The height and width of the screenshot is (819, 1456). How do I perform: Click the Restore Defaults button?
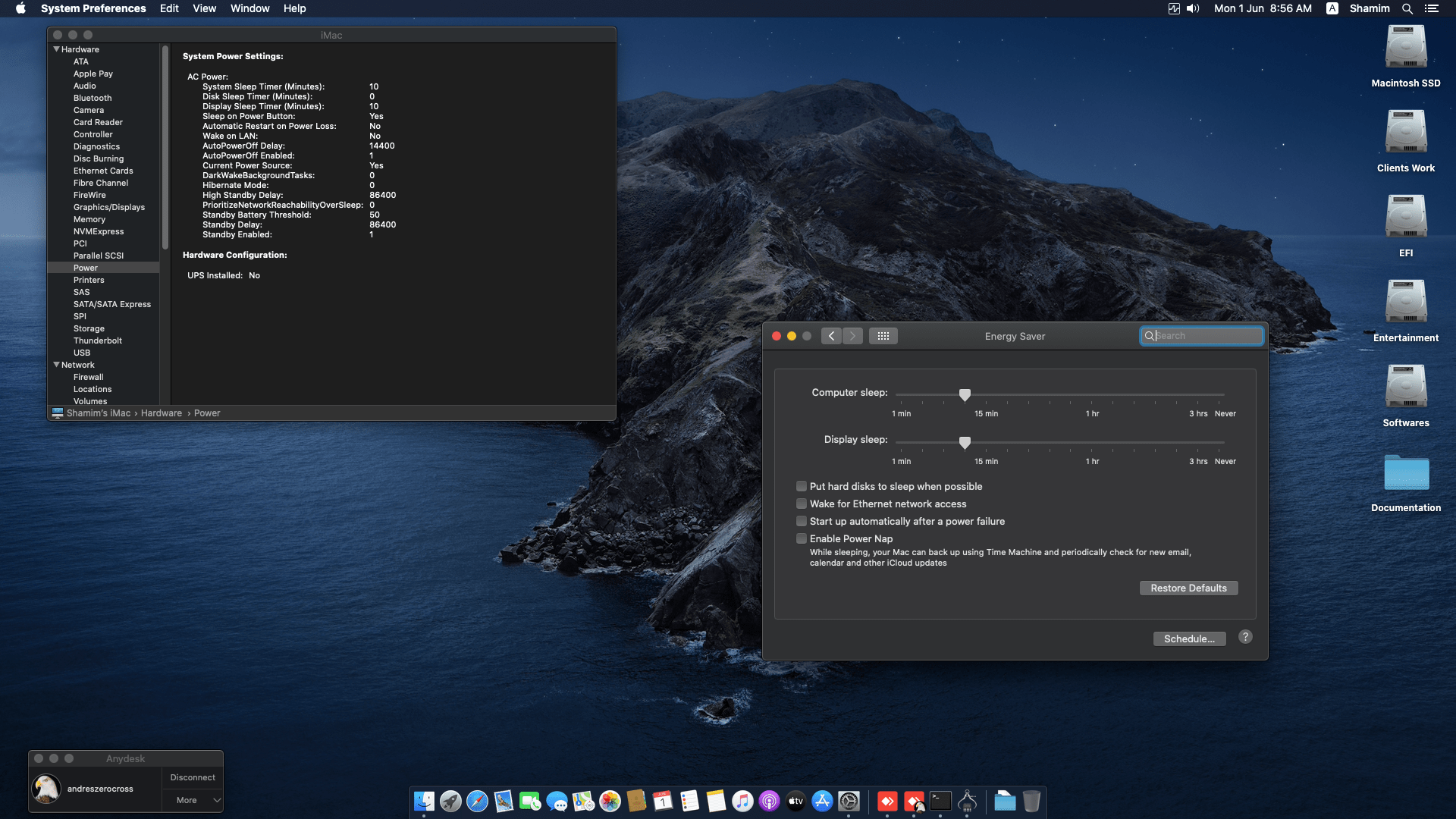1188,588
